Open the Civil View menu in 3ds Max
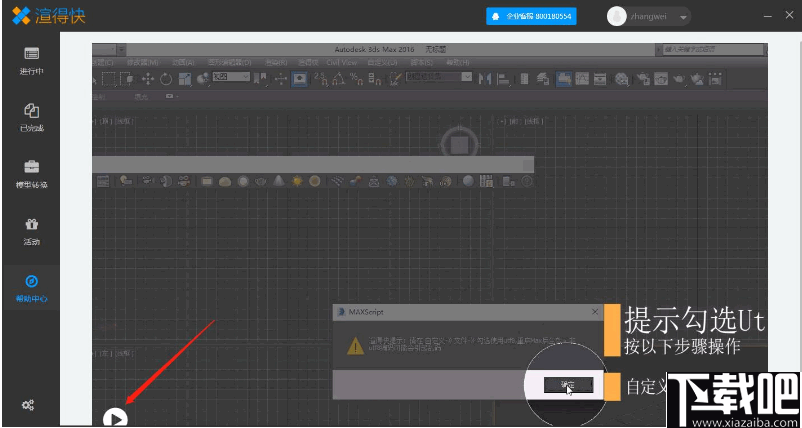The width and height of the screenshot is (802, 428). [341, 62]
